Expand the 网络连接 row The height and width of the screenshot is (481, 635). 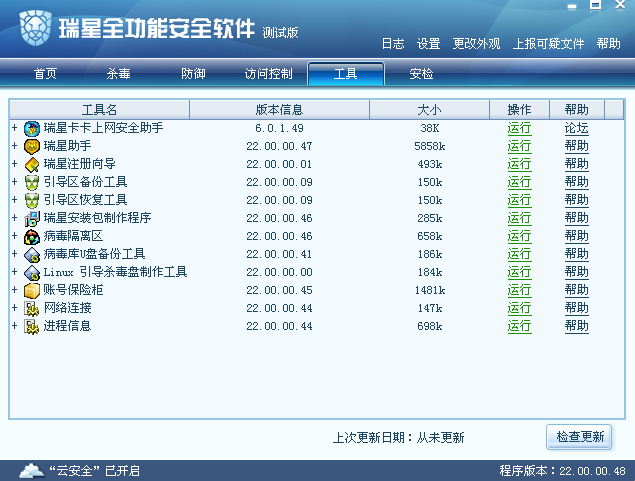(x=15, y=308)
